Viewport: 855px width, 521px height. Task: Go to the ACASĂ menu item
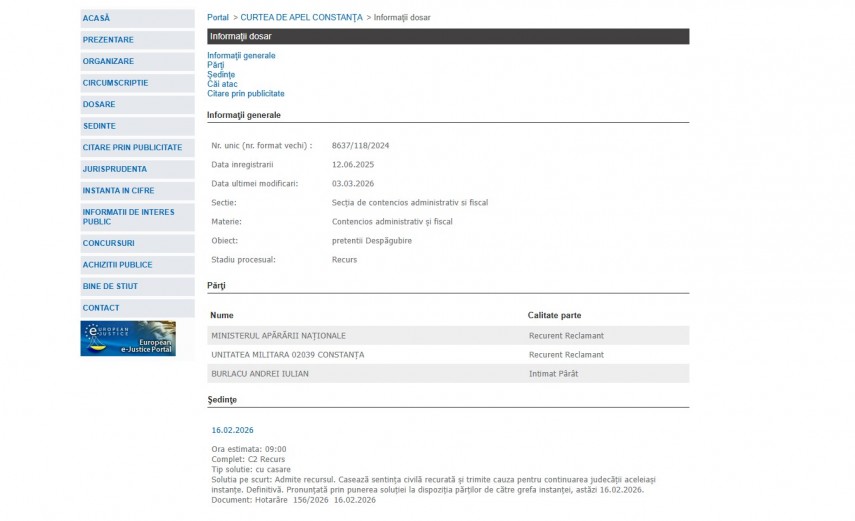point(97,18)
